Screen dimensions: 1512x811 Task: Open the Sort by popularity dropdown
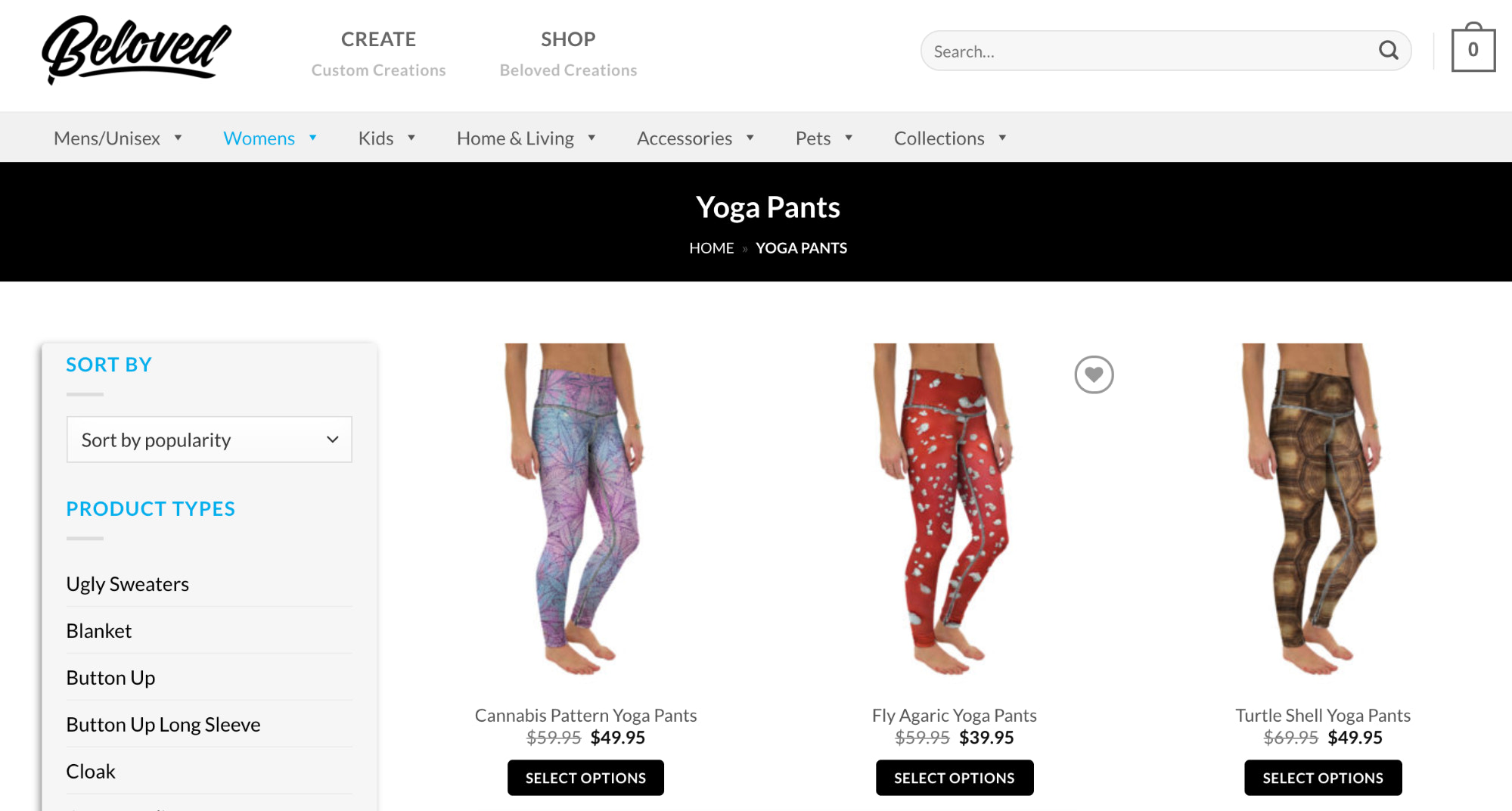point(209,440)
